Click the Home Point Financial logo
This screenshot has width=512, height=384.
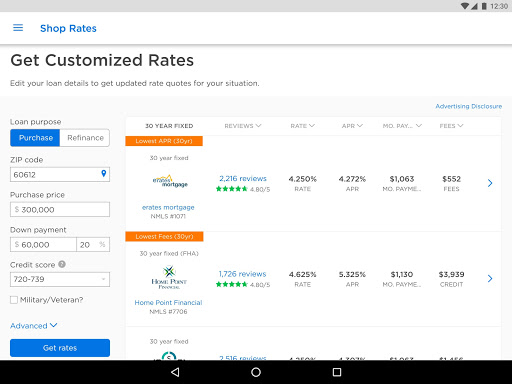[169, 277]
